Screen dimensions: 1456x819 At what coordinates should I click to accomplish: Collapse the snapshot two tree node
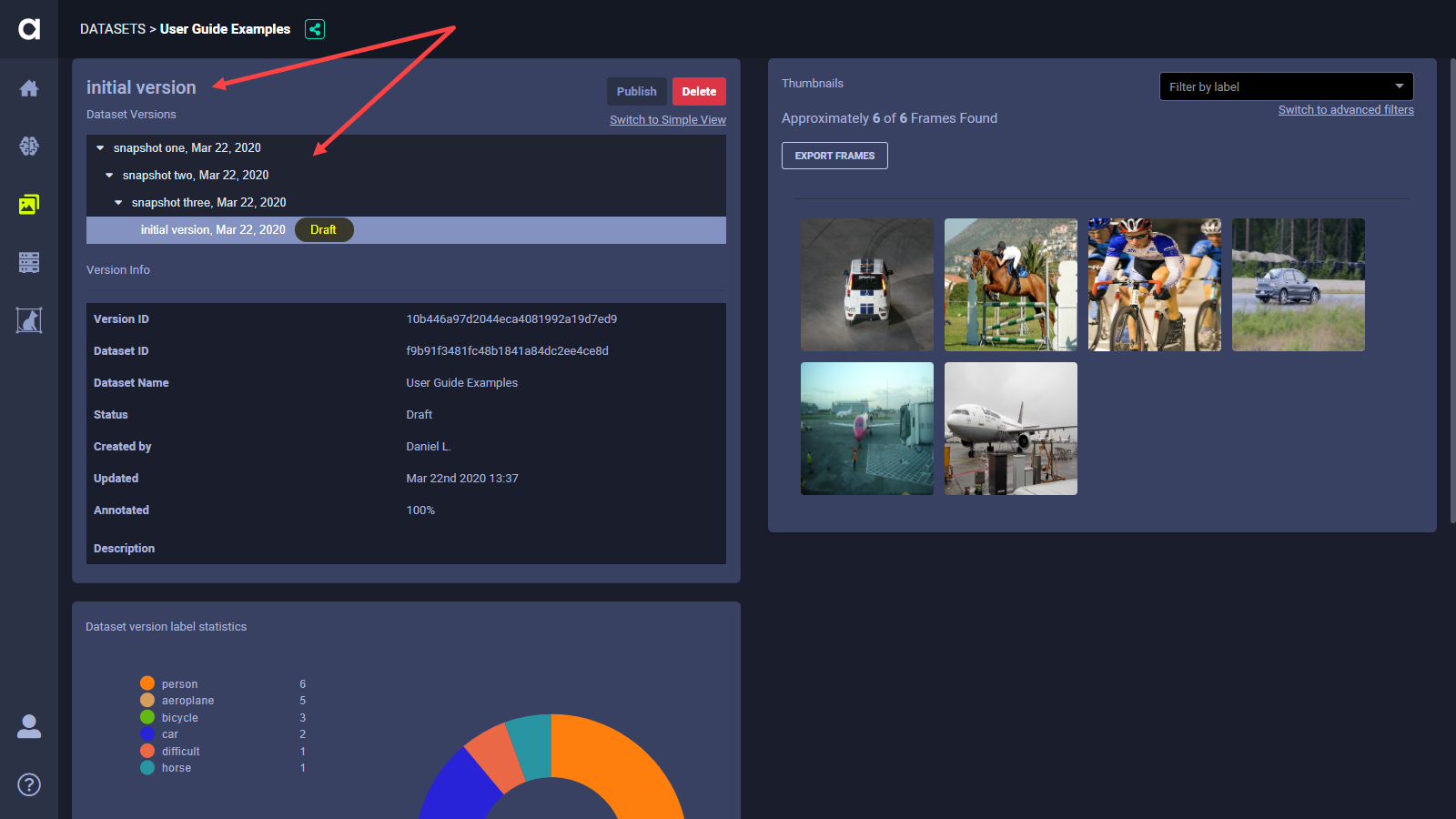click(x=109, y=176)
